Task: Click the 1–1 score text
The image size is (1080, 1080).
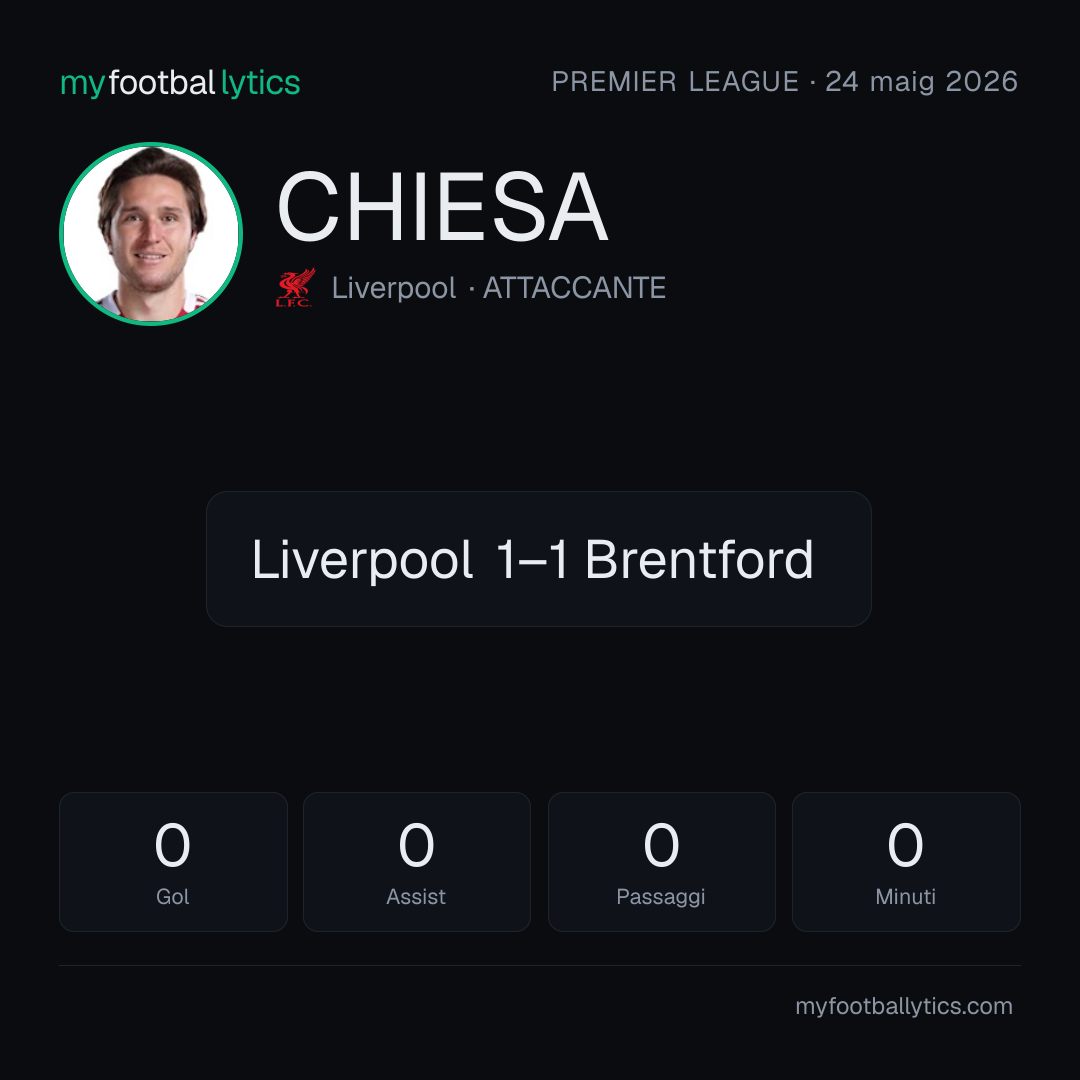Action: point(532,559)
